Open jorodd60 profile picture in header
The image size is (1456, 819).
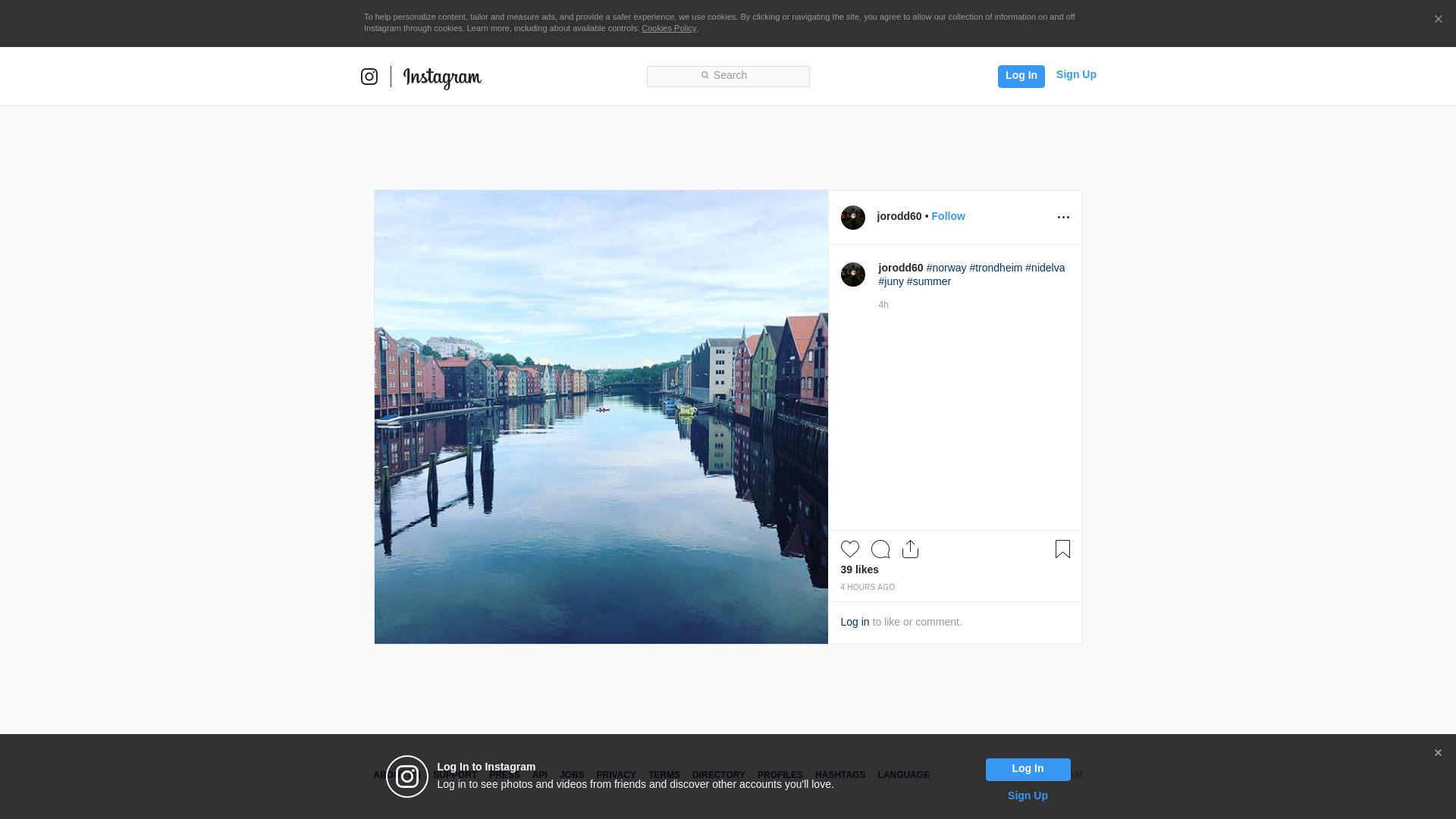pos(853,218)
